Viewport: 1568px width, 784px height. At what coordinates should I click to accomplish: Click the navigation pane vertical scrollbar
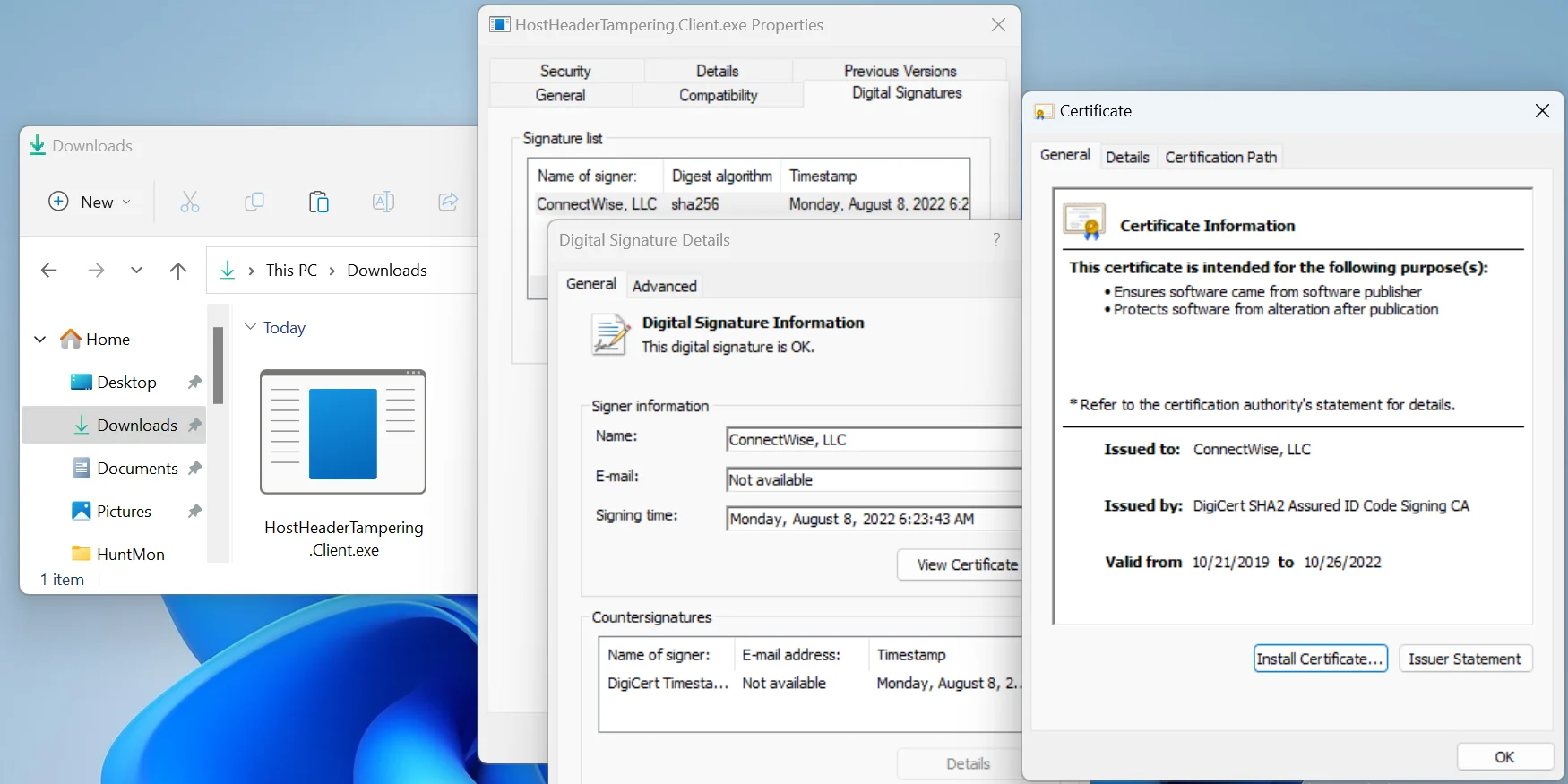click(218, 366)
